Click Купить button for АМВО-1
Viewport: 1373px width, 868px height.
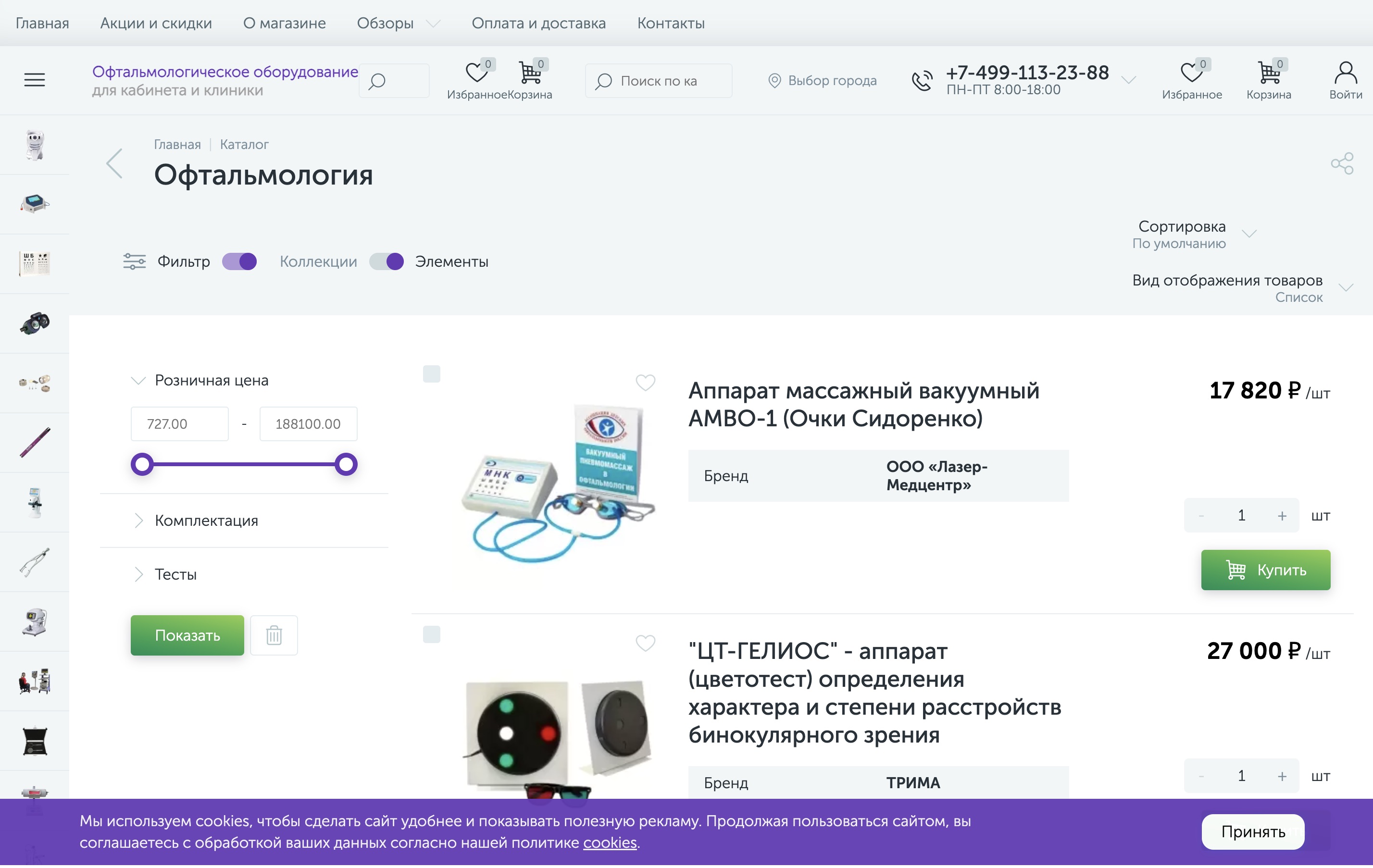click(x=1266, y=570)
